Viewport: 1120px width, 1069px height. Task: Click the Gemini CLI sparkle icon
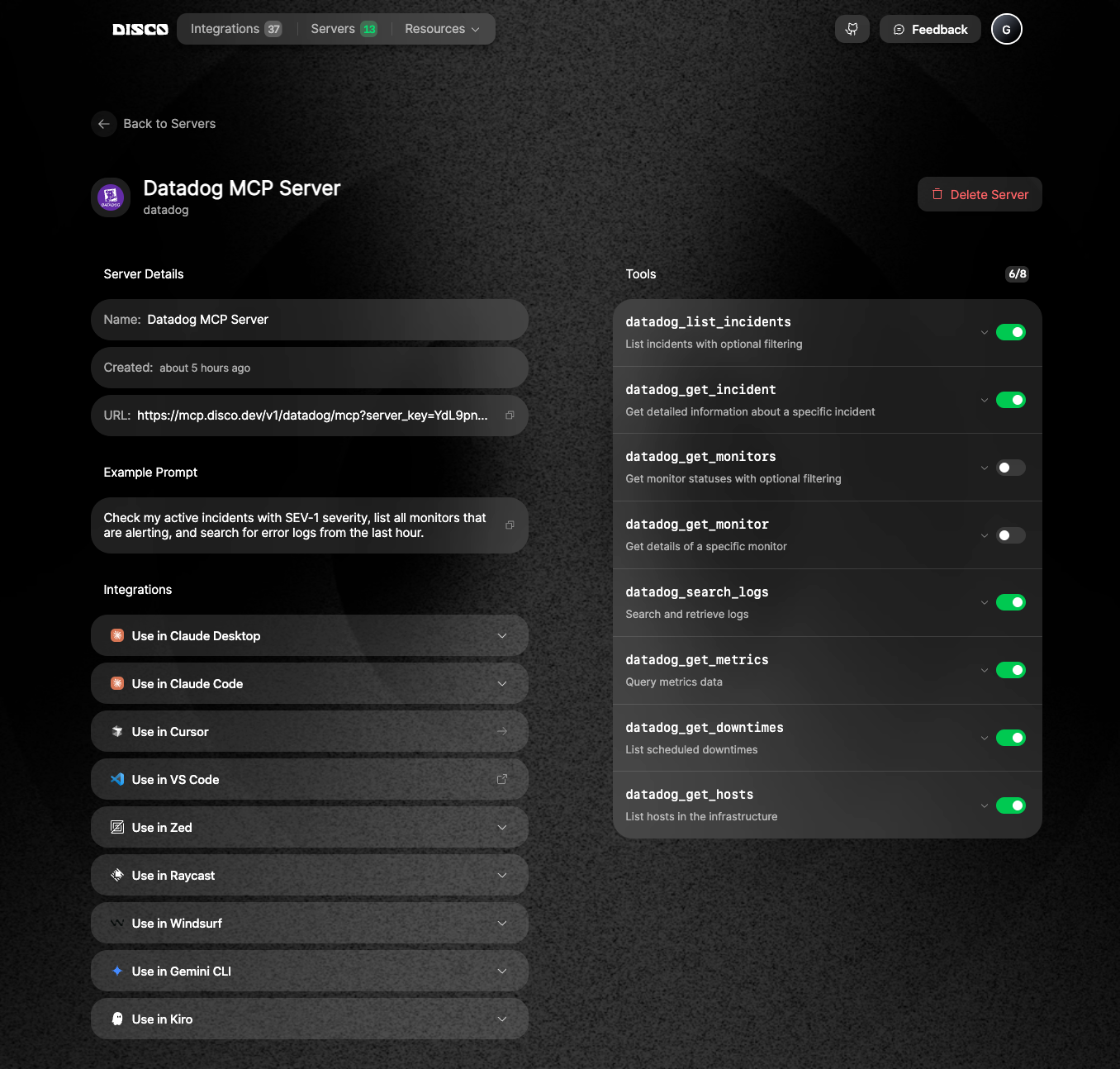click(x=117, y=972)
